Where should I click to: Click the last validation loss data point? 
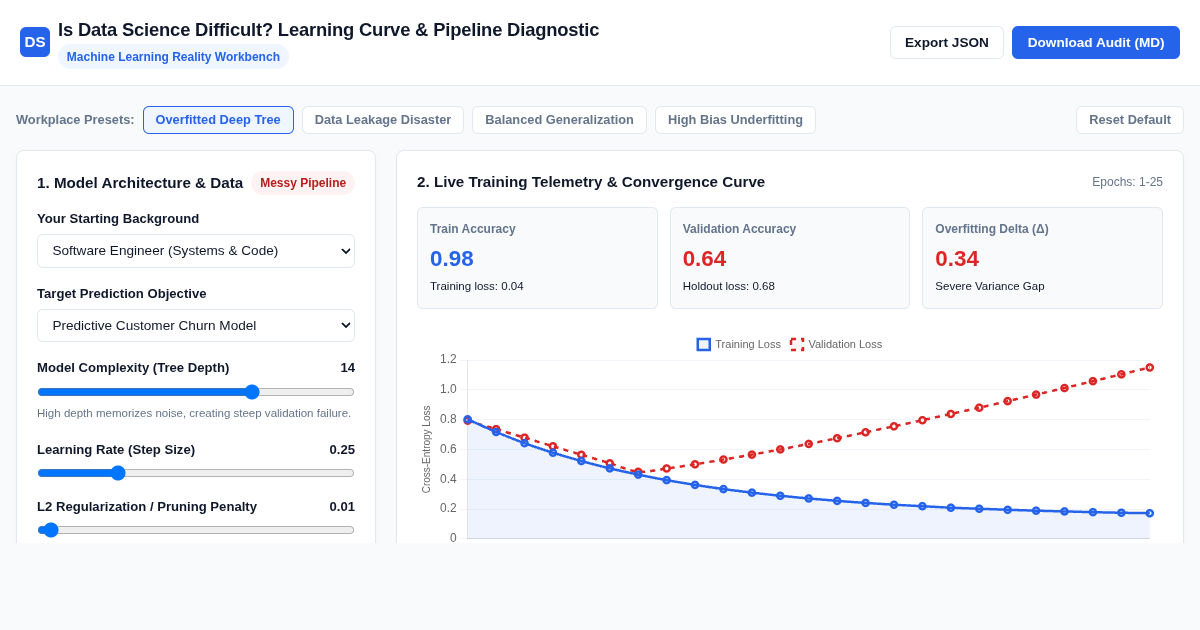pyautogui.click(x=1150, y=367)
